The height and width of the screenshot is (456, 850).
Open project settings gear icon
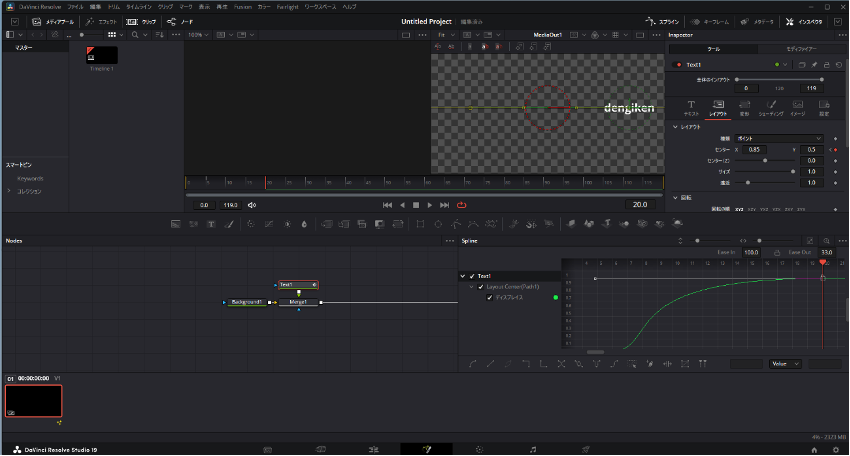(836, 449)
